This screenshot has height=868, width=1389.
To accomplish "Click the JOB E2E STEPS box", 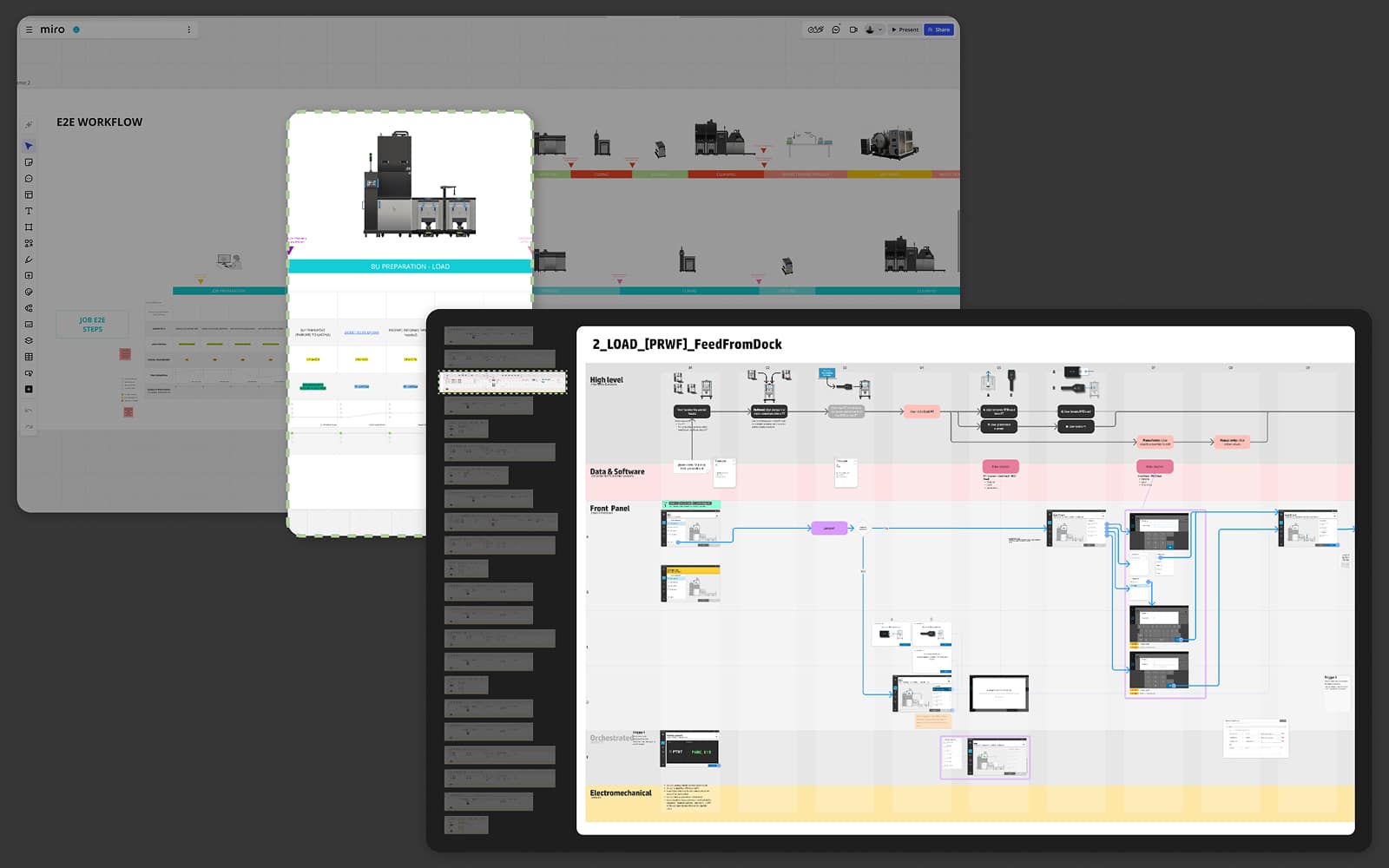I will click(92, 325).
